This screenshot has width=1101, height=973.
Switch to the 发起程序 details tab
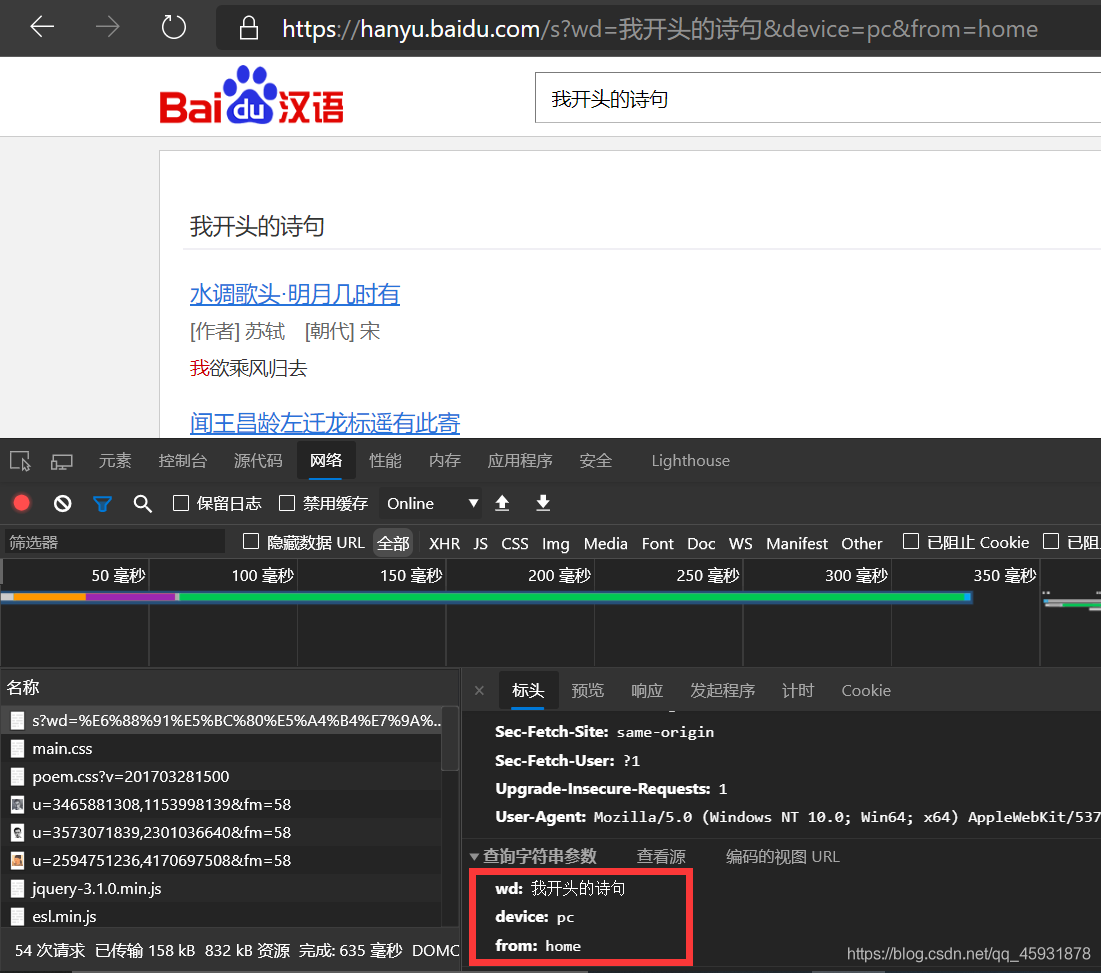[723, 691]
